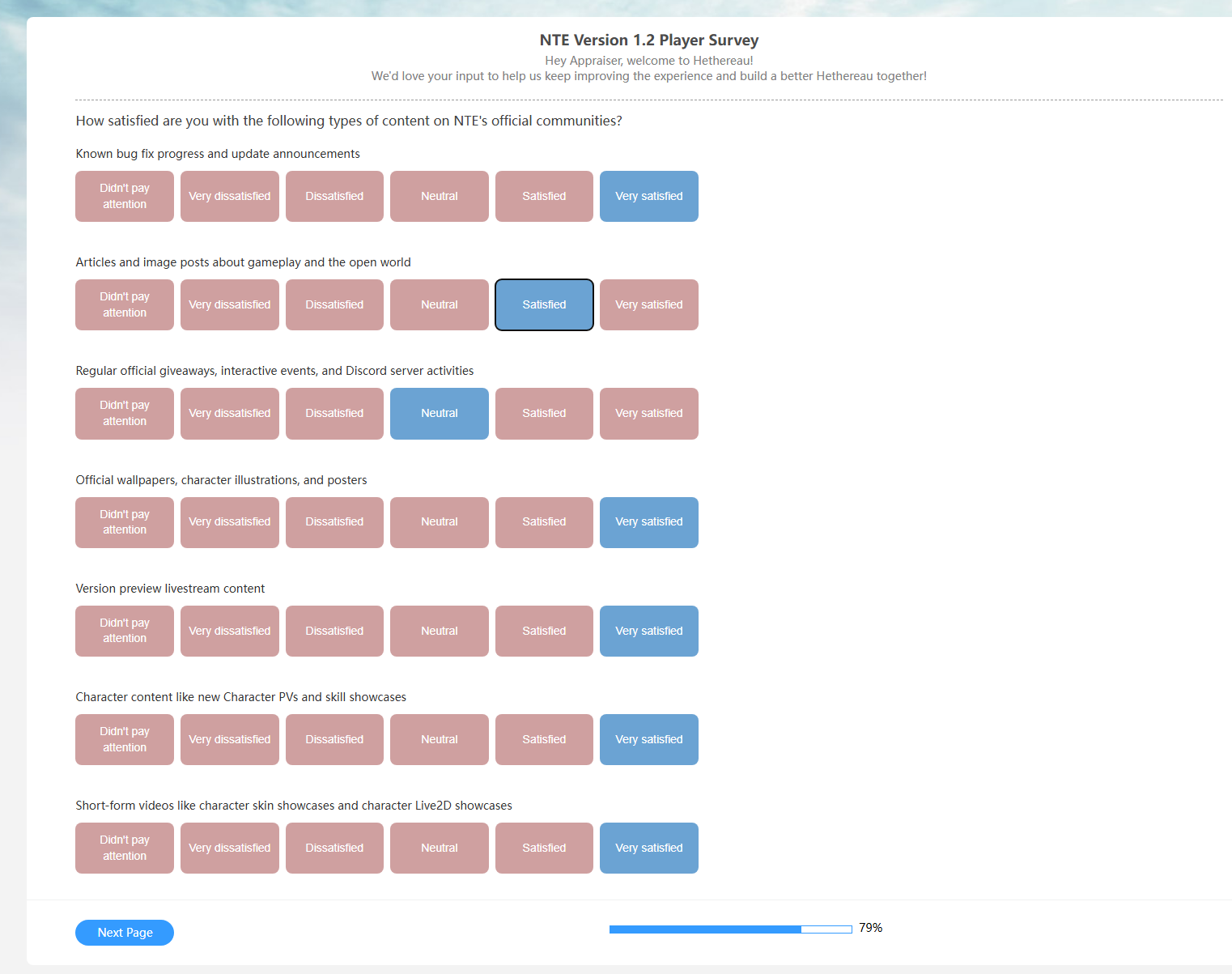Select 'Didn't pay attention' for bug fix announcements
The height and width of the screenshot is (974, 1232).
click(x=125, y=196)
